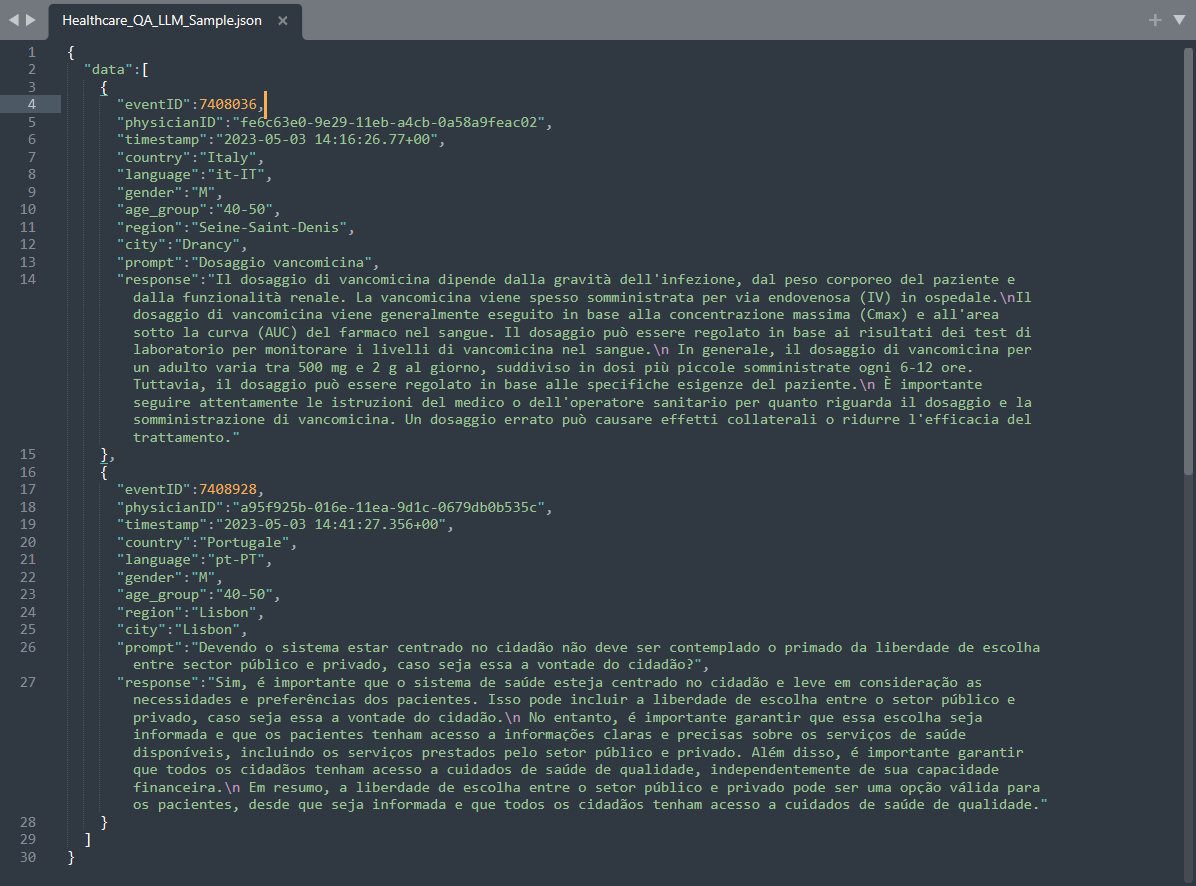The height and width of the screenshot is (886, 1196).
Task: Click the age_group key on line 23
Action: coord(162,595)
